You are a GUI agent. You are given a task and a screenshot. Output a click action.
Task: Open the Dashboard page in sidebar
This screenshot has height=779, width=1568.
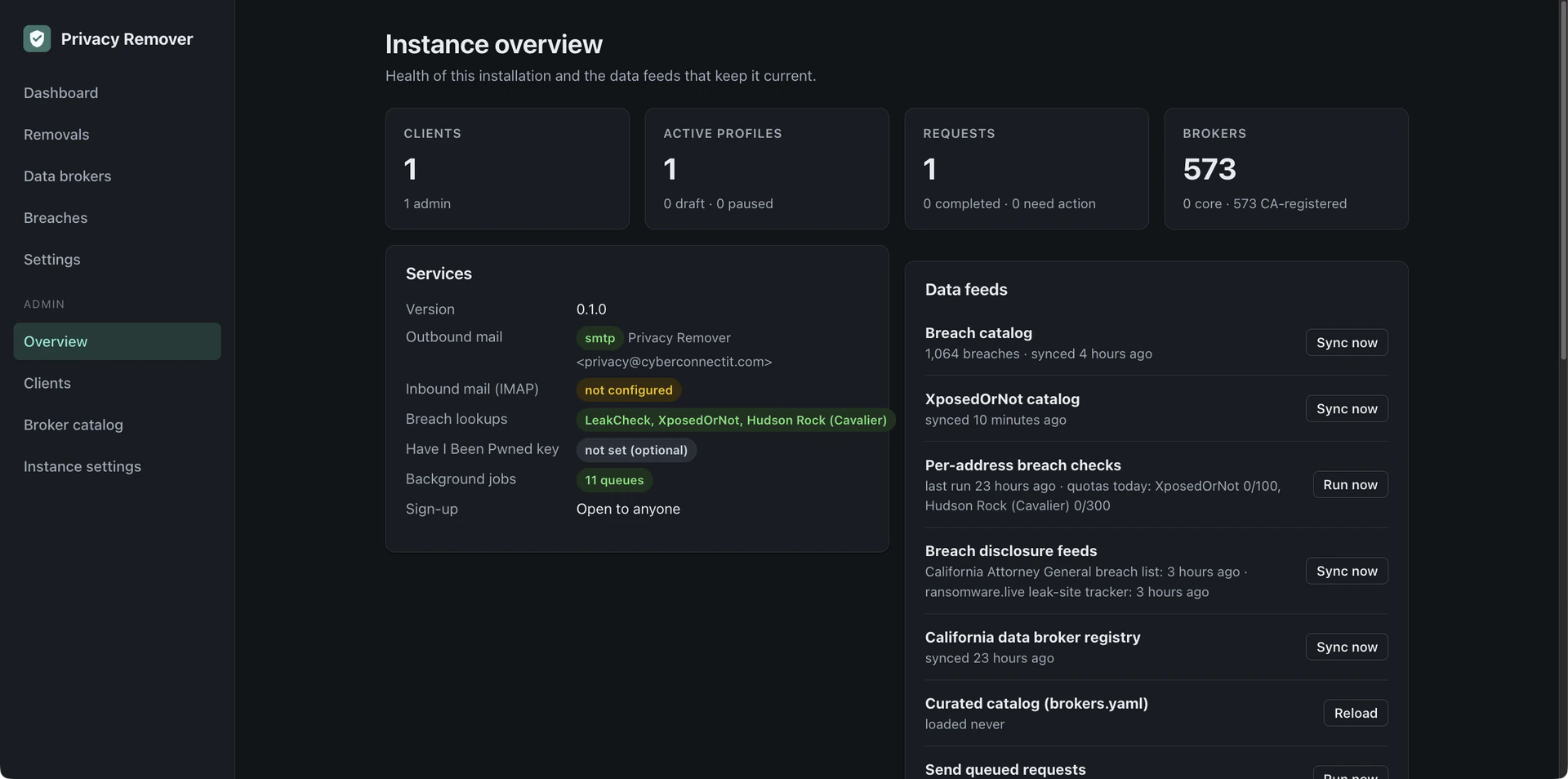(60, 93)
